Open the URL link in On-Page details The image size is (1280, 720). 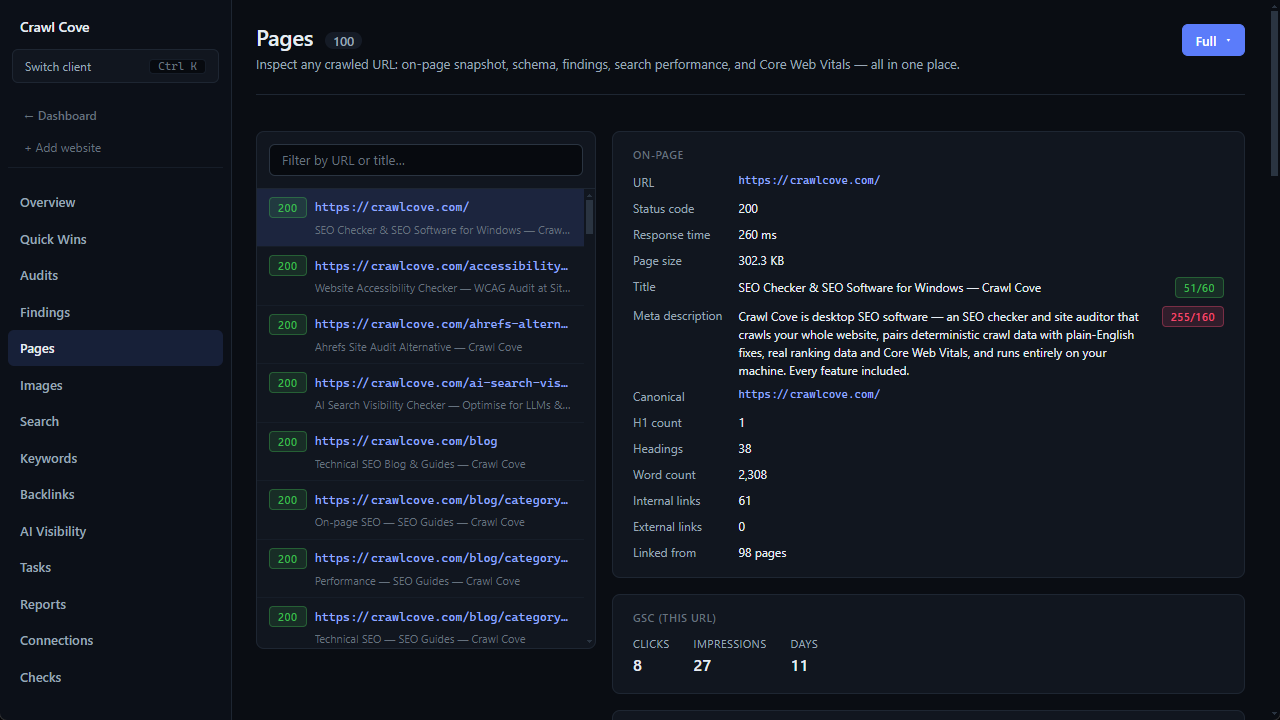point(809,181)
